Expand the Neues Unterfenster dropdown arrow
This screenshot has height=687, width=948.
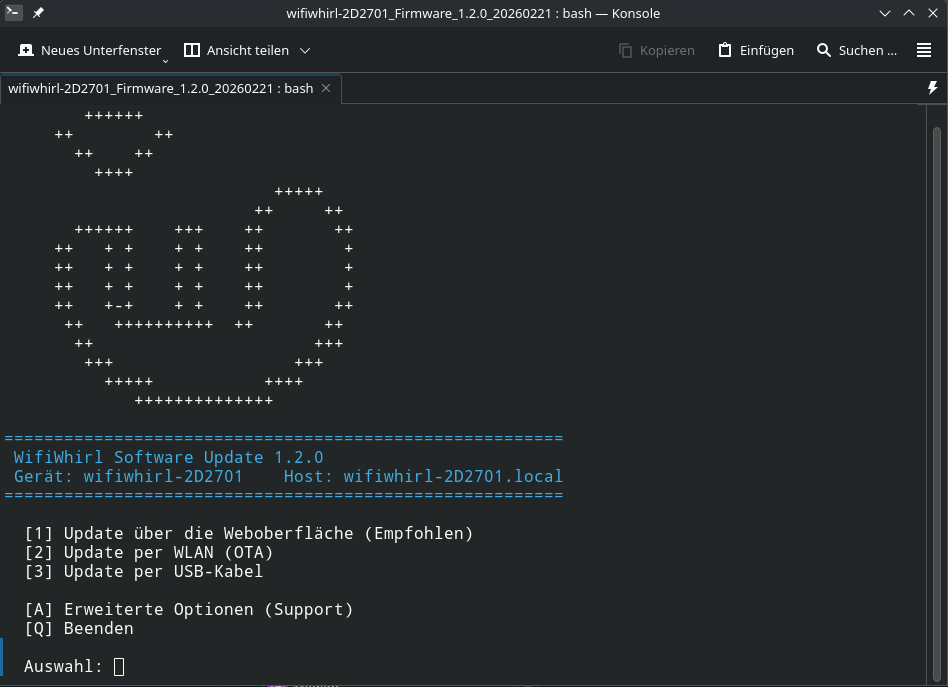166,60
